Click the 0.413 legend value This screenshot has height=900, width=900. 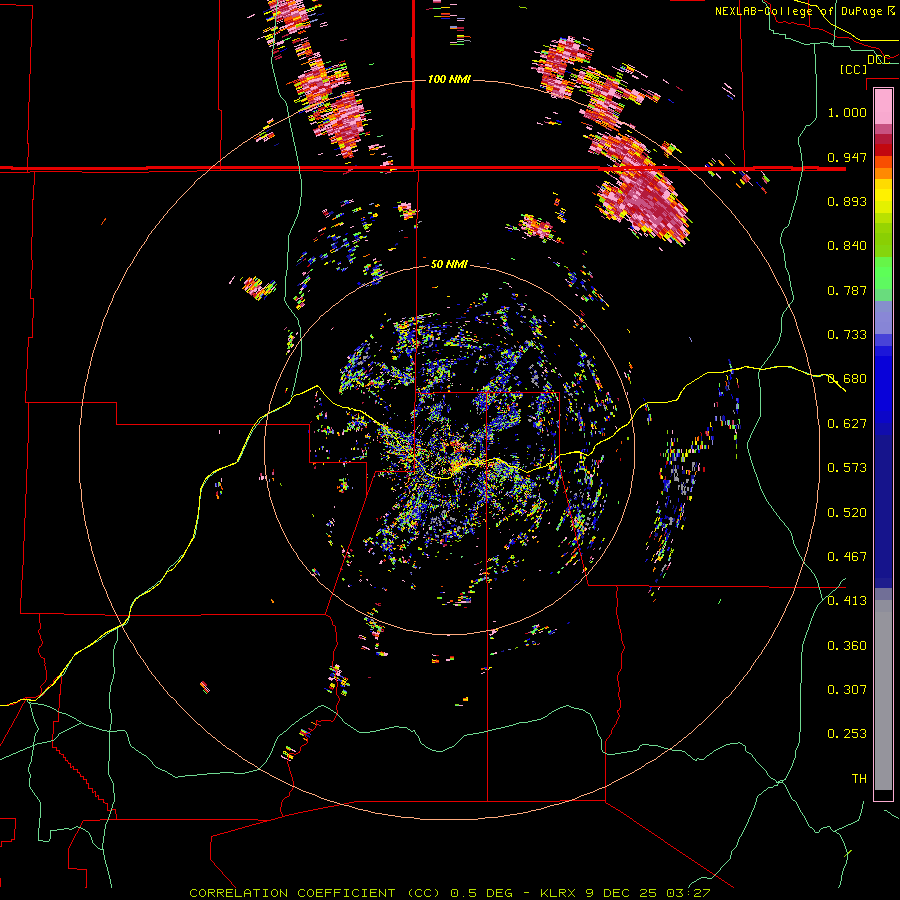pos(847,601)
